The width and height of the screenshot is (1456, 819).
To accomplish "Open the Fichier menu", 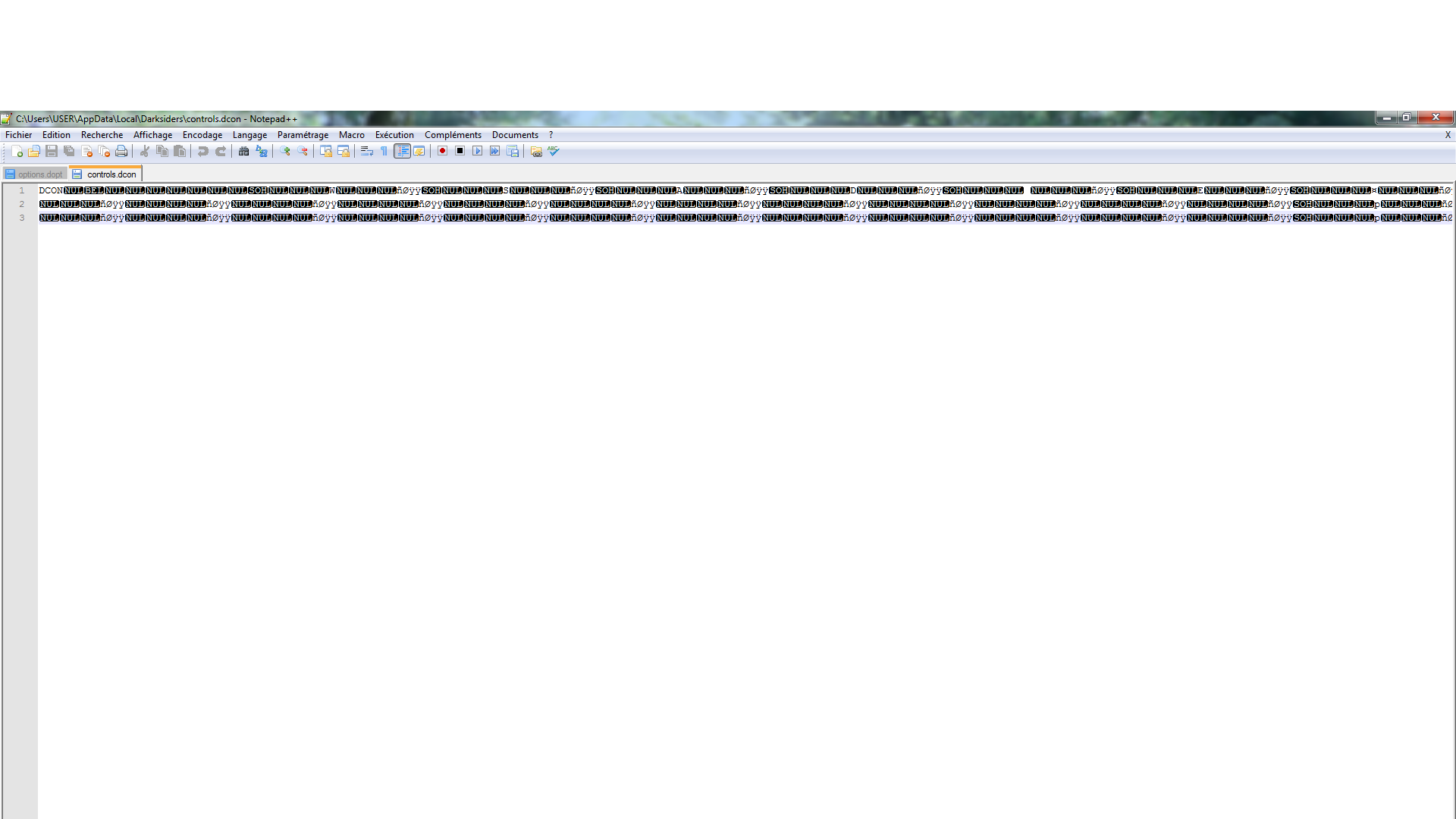I will pyautogui.click(x=19, y=135).
